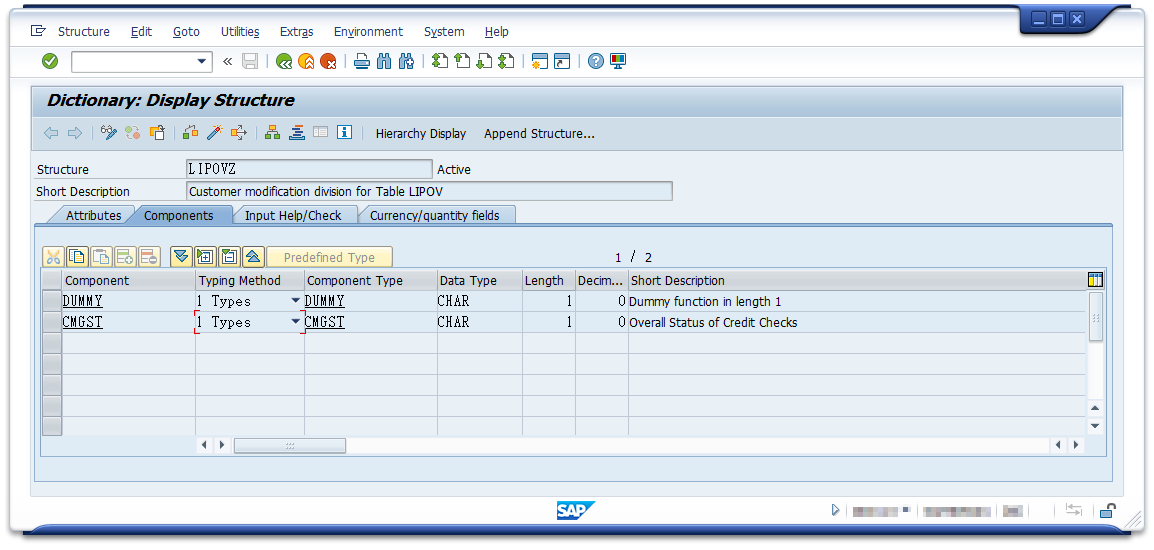Open the Environment menu
Image resolution: width=1154 pixels, height=550 pixels.
pyautogui.click(x=368, y=32)
